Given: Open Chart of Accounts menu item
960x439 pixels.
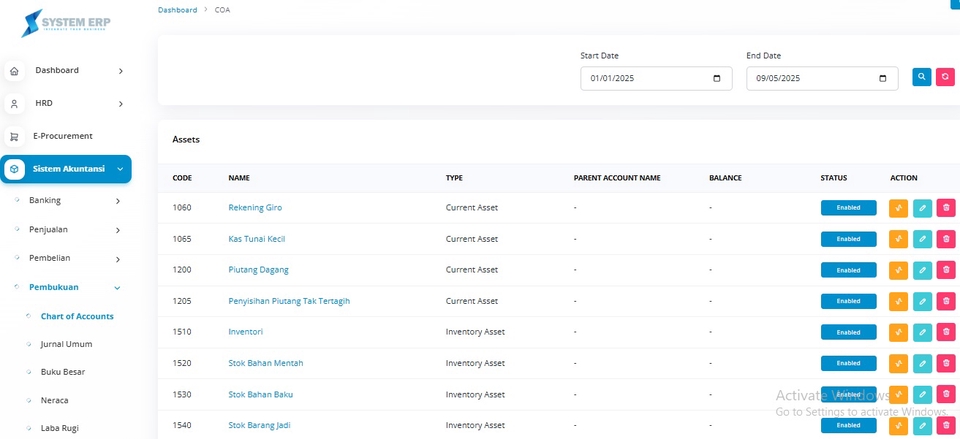Looking at the screenshot, I should coord(77,317).
